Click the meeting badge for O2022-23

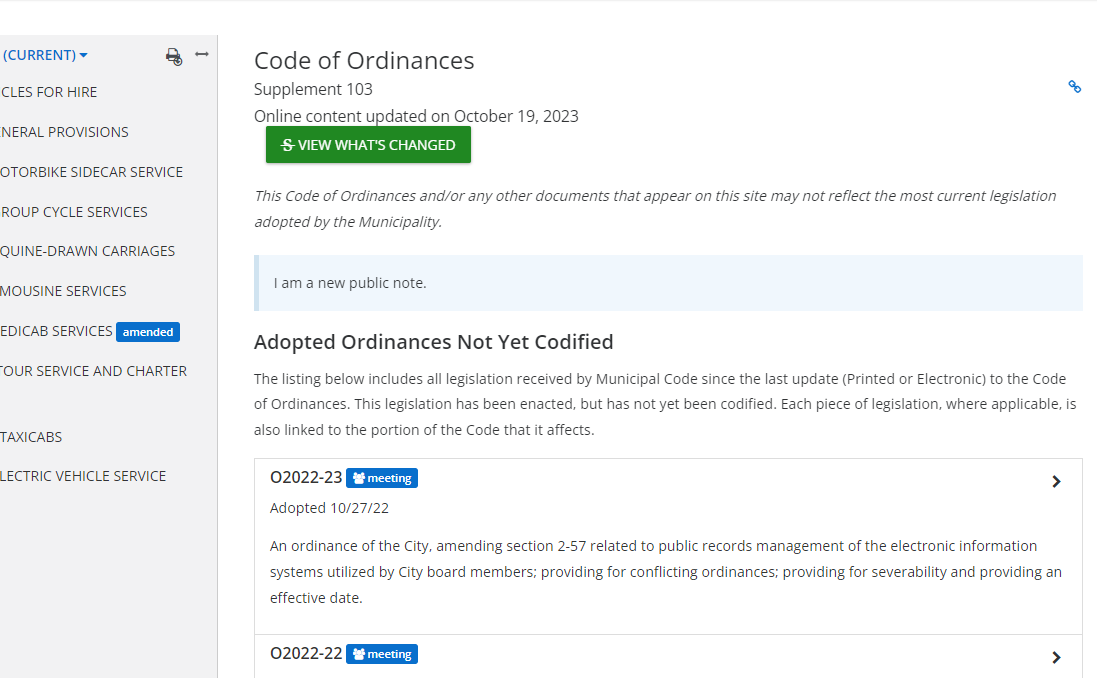pyautogui.click(x=382, y=478)
